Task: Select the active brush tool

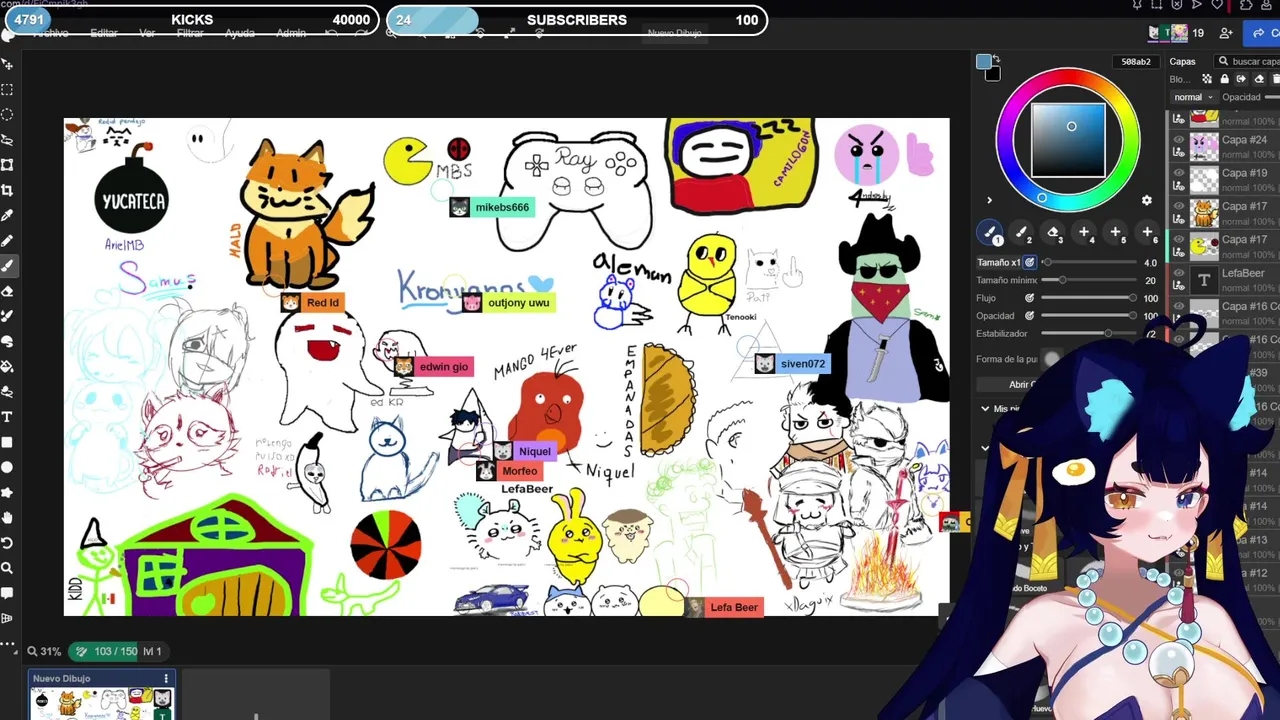Action: click(7, 266)
